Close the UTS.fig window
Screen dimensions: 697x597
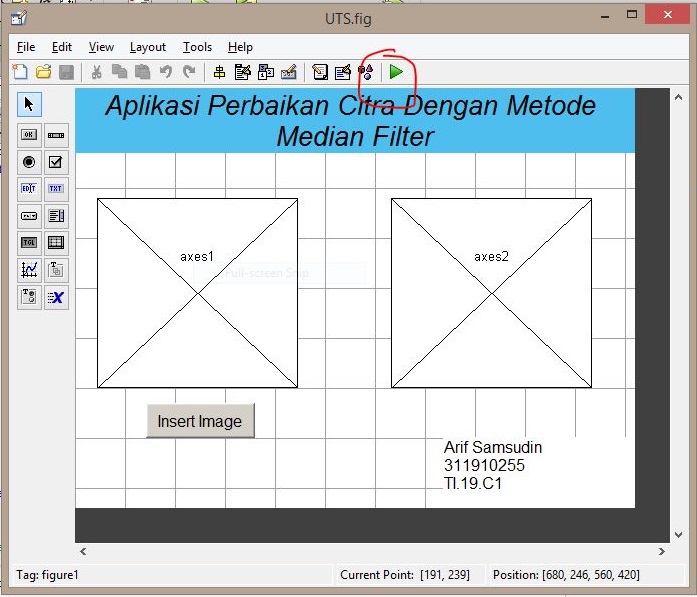pos(668,15)
